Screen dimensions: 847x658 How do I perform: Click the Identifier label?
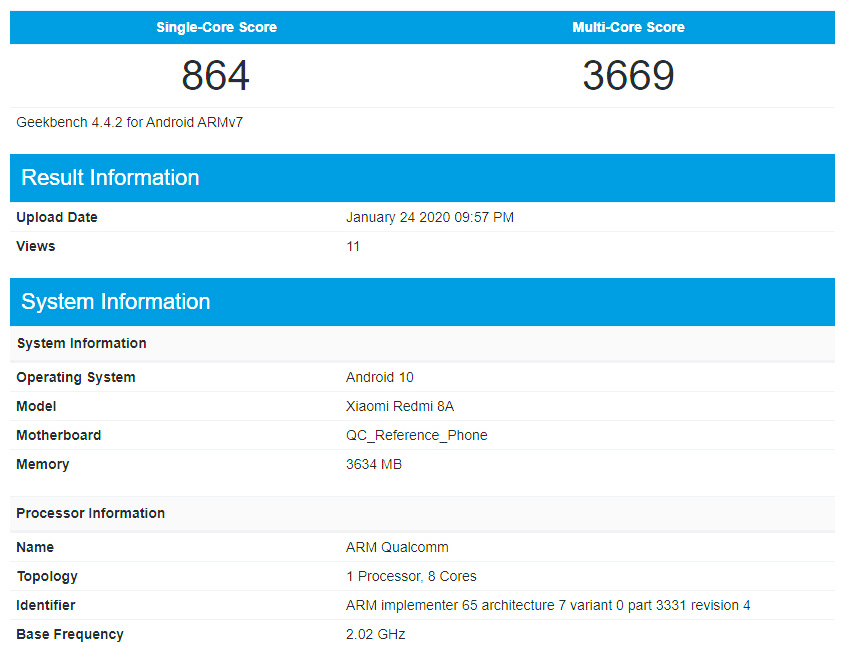click(x=46, y=606)
